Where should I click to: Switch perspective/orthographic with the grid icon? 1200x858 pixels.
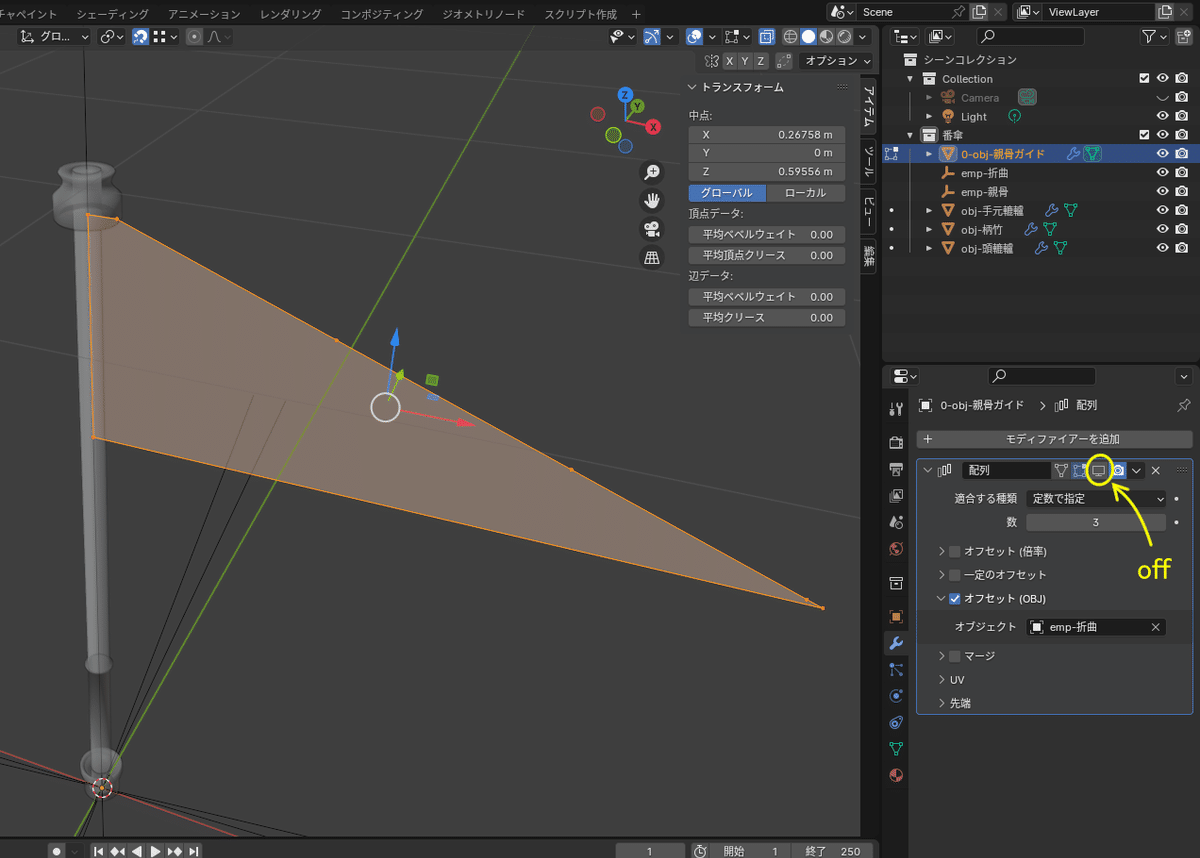pos(652,257)
